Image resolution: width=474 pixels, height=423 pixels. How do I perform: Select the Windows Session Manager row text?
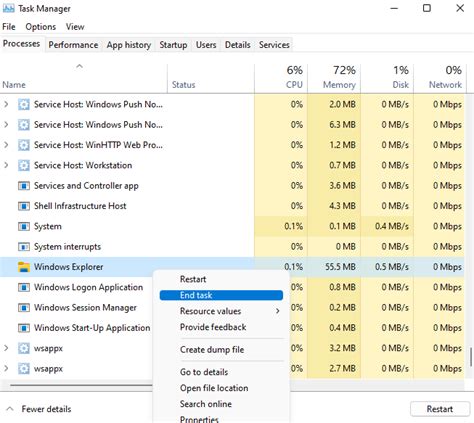pyautogui.click(x=85, y=307)
